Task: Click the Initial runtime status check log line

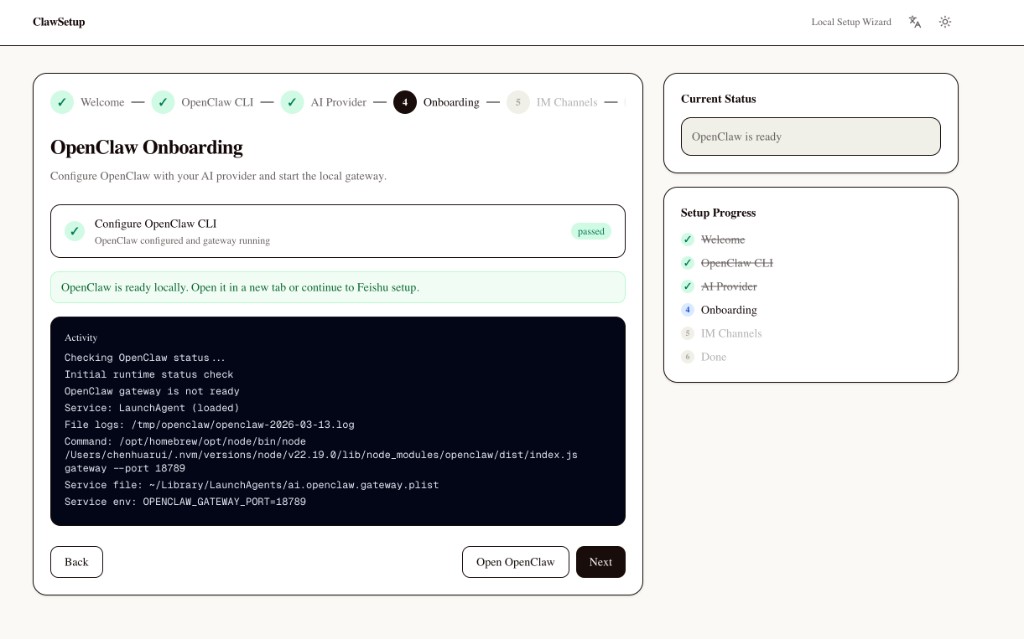Action: [148, 375]
